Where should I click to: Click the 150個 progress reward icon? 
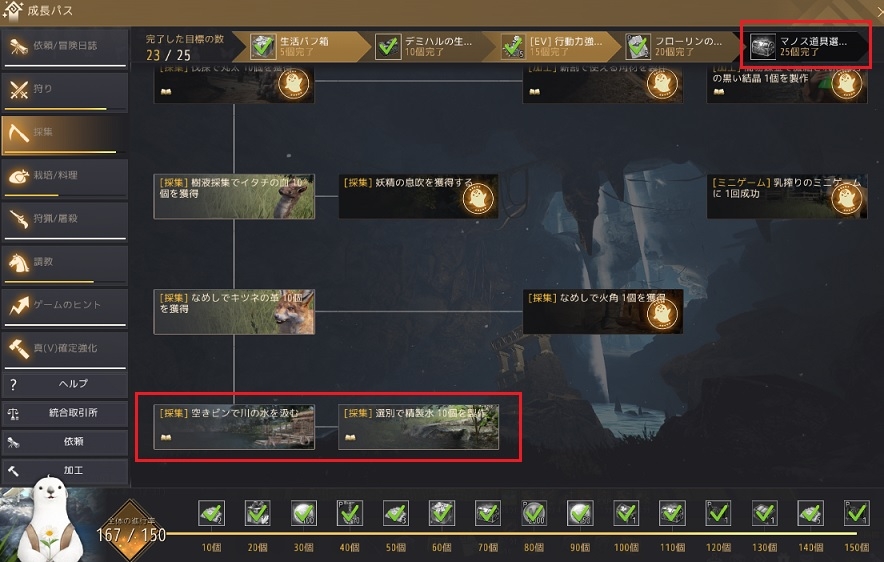click(x=856, y=513)
